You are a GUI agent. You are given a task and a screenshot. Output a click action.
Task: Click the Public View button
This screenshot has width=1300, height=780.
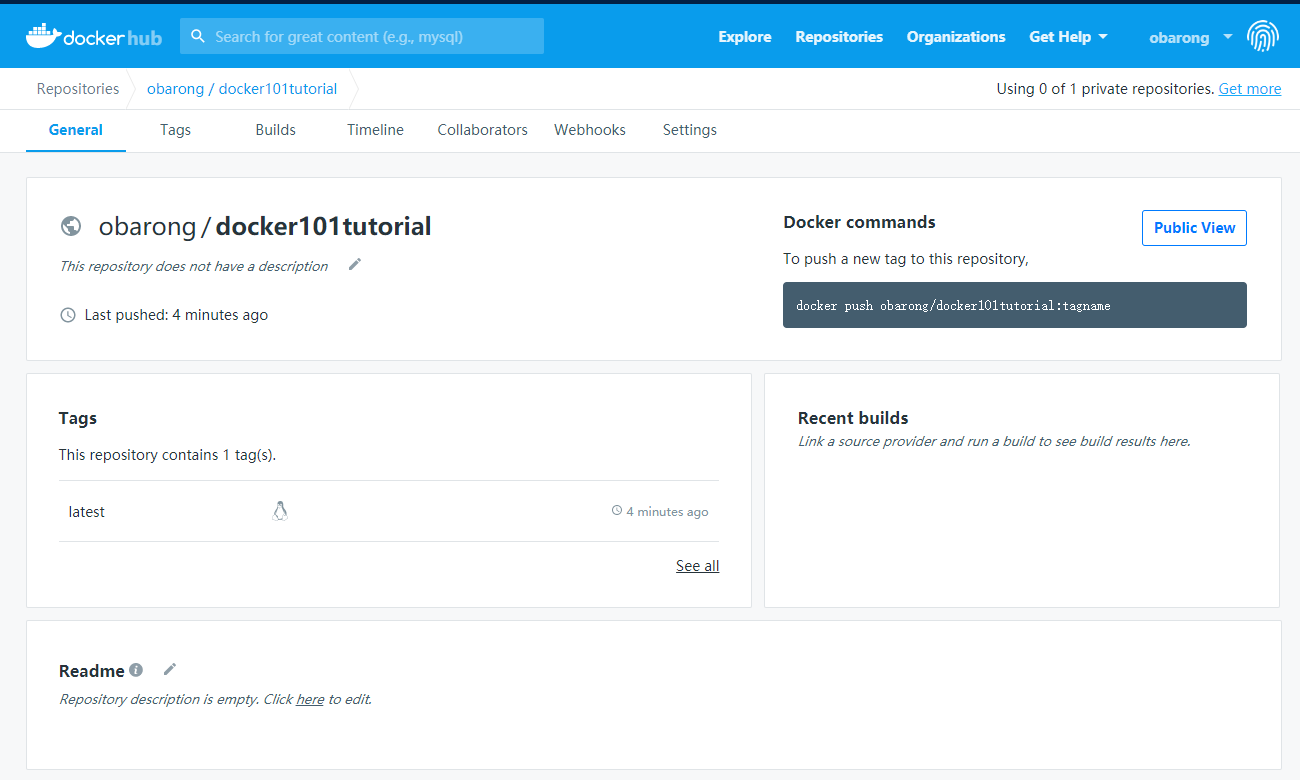(x=1194, y=228)
